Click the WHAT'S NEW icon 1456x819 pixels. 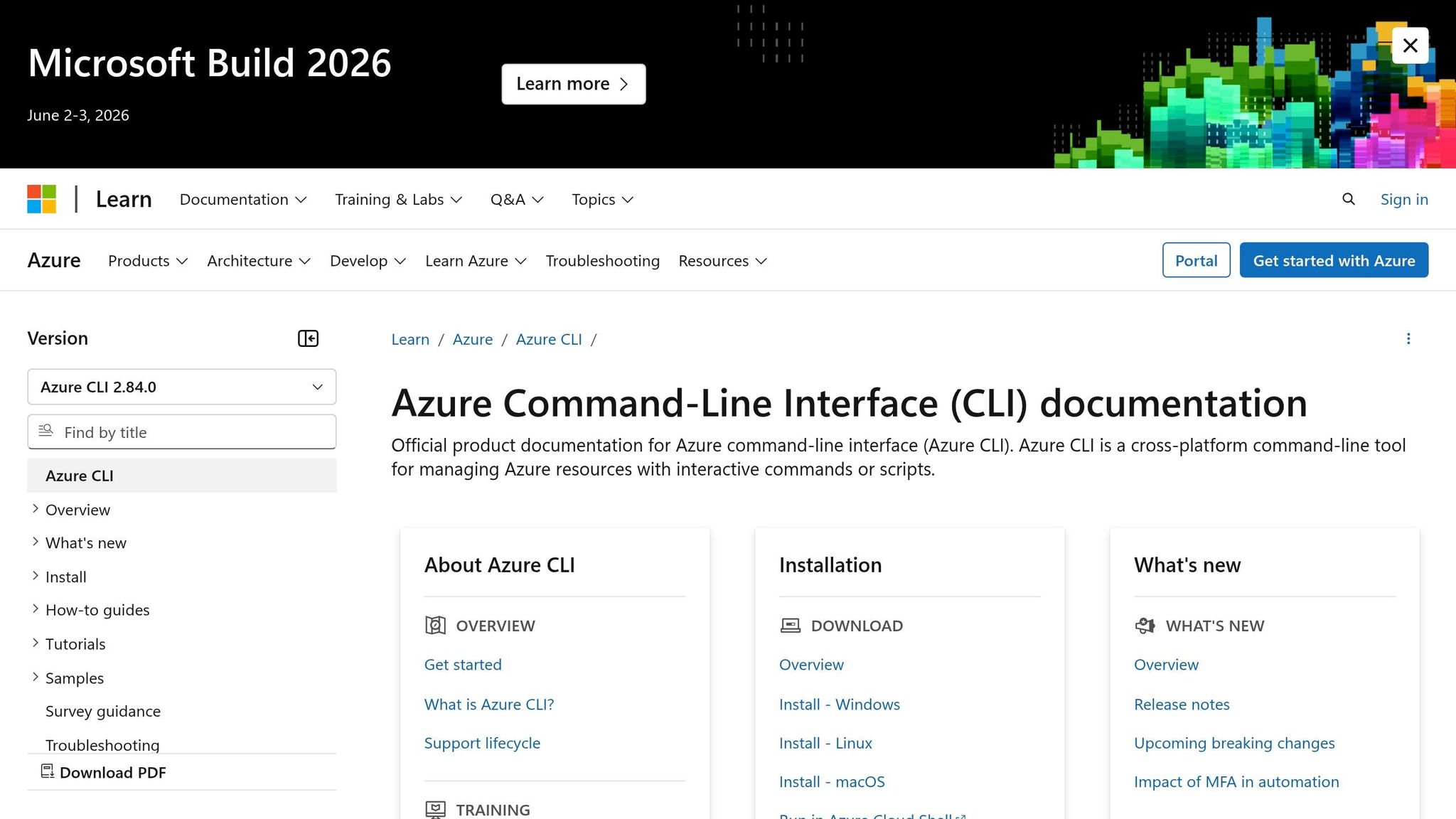click(x=1145, y=626)
